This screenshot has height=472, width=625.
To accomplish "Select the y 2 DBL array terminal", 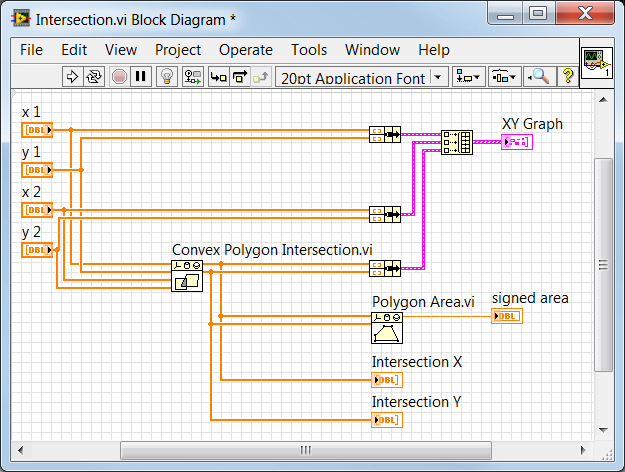I will pos(37,250).
